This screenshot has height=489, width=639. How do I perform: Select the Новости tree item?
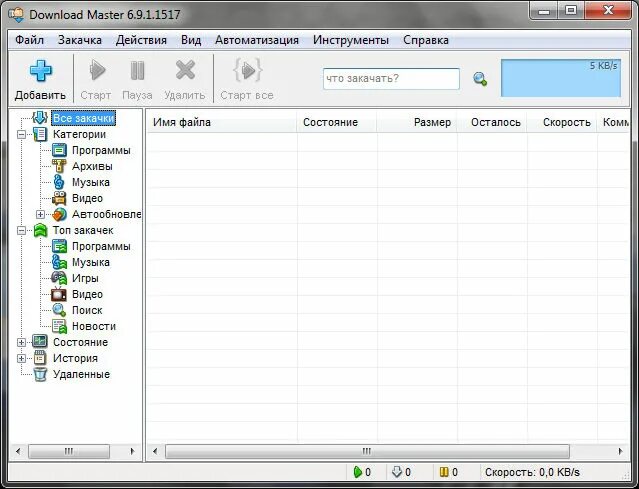point(94,326)
